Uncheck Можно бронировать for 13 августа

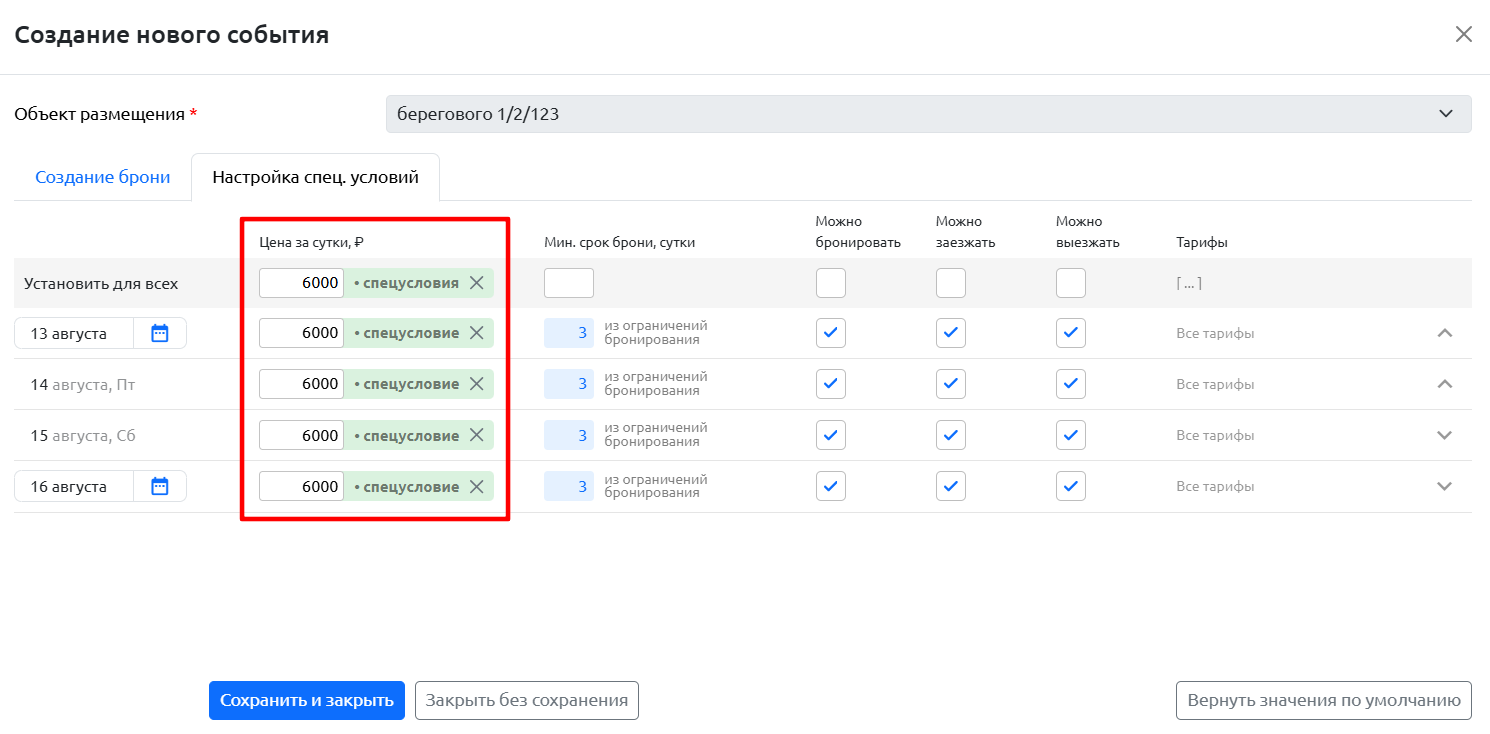831,333
